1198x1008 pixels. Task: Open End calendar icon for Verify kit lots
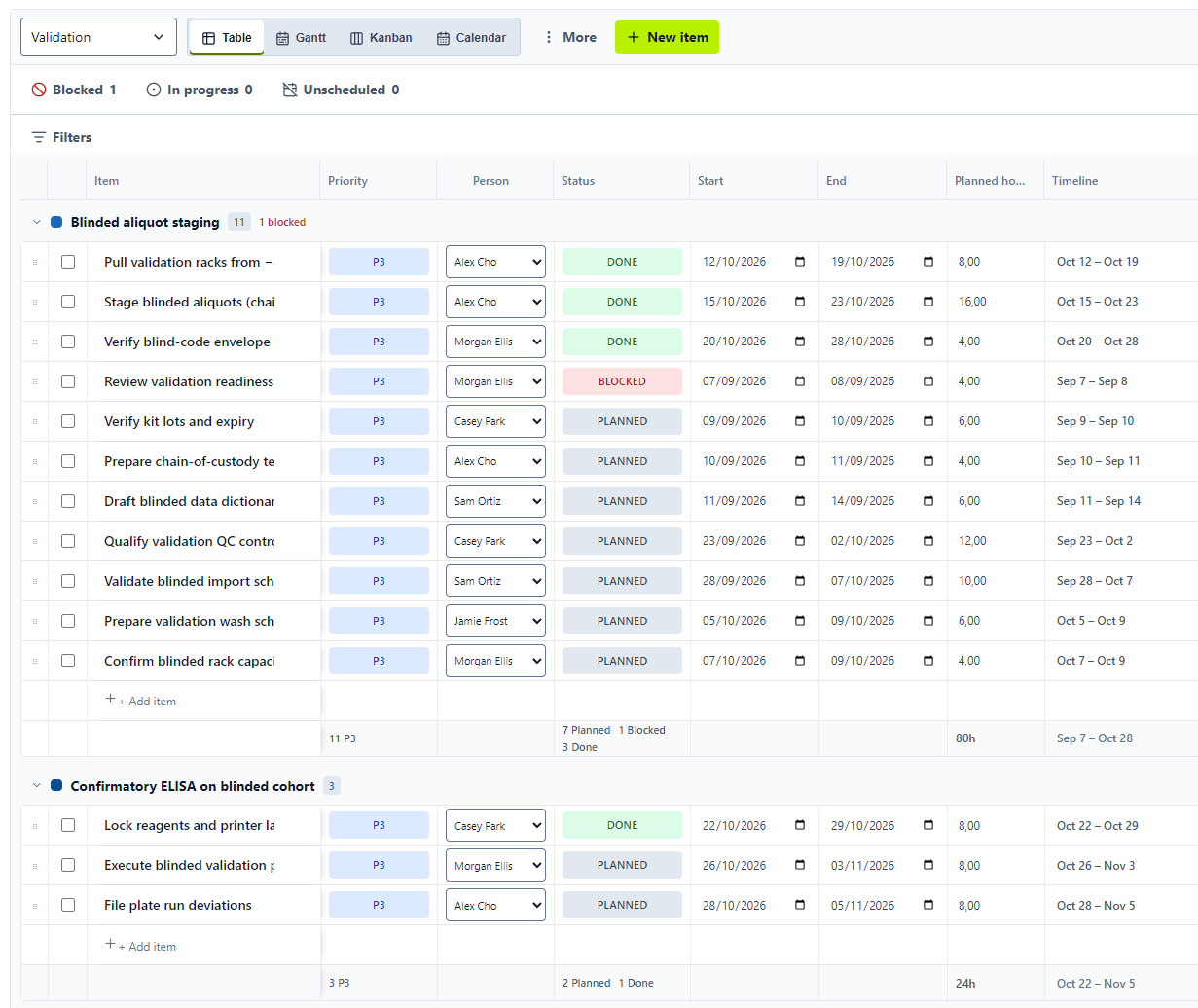[x=928, y=421]
